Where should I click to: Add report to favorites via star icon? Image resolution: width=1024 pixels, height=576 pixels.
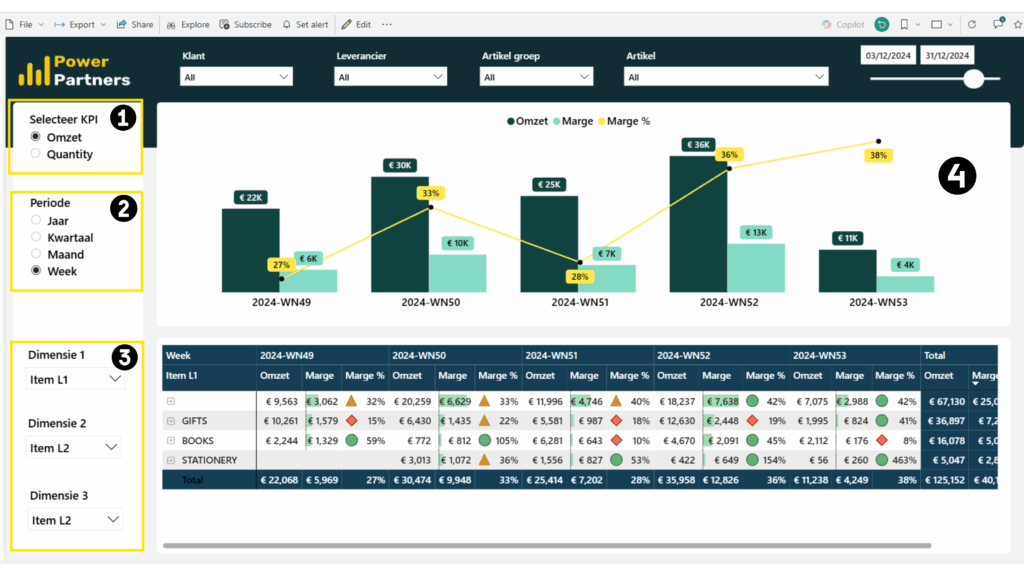click(x=1018, y=24)
